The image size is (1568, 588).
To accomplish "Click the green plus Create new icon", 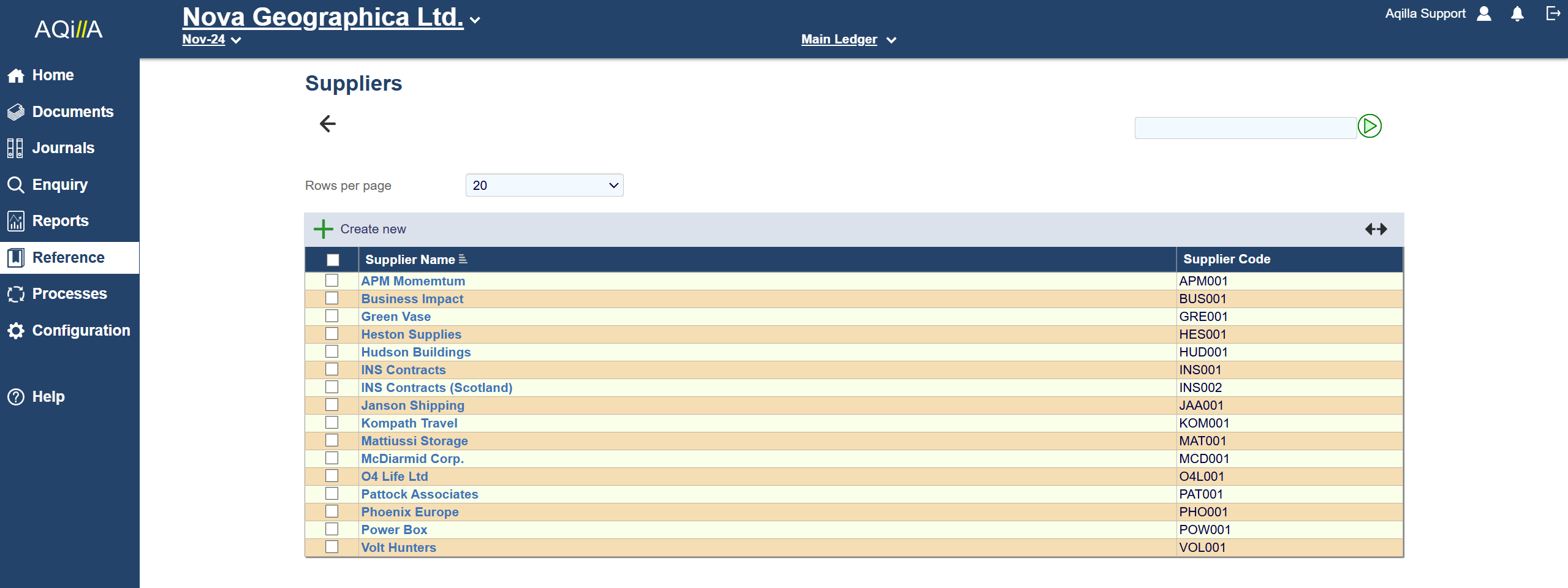I will tap(323, 229).
